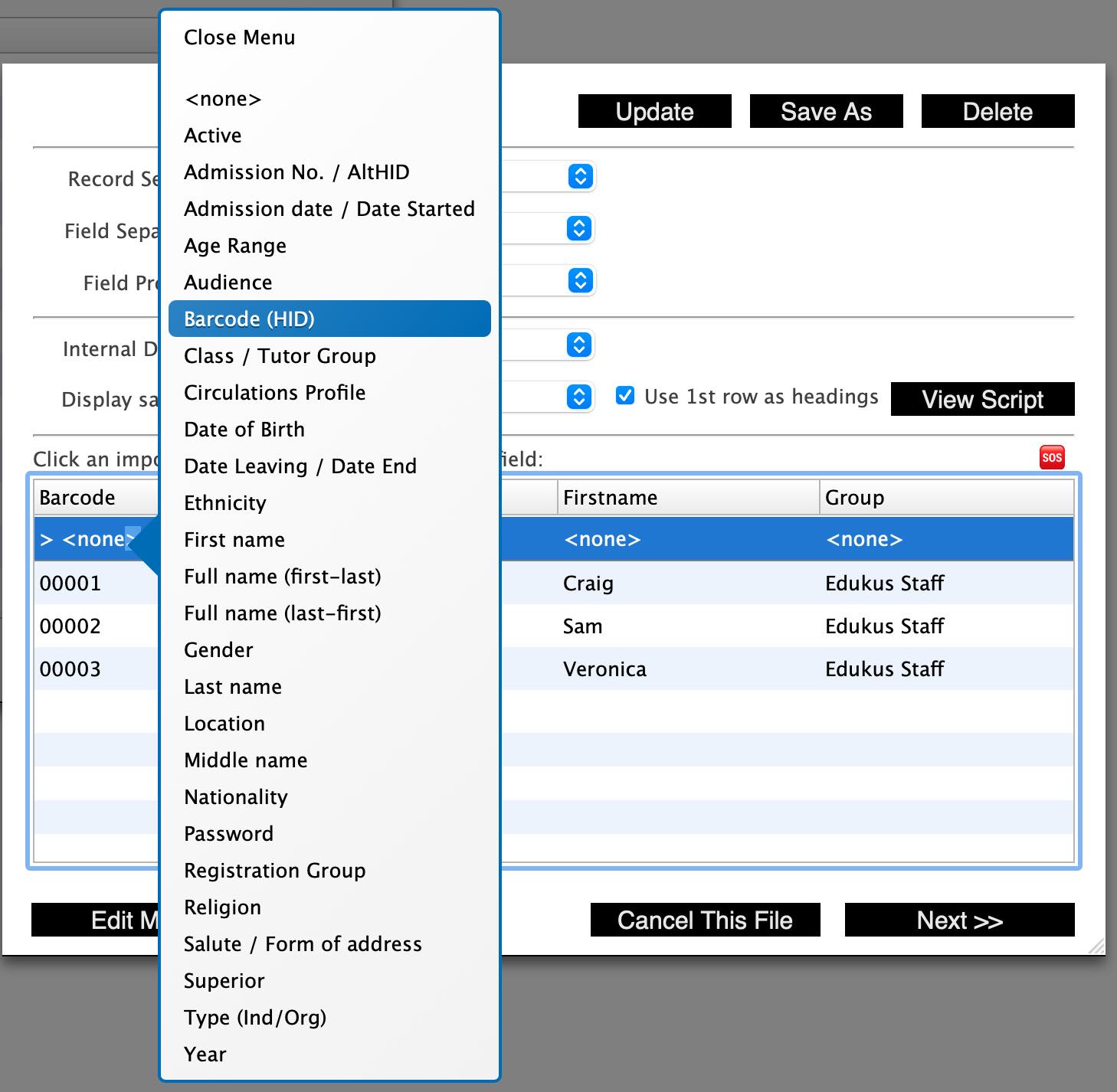
Task: Open the Internal Delimiter dropdown
Action: coord(580,345)
